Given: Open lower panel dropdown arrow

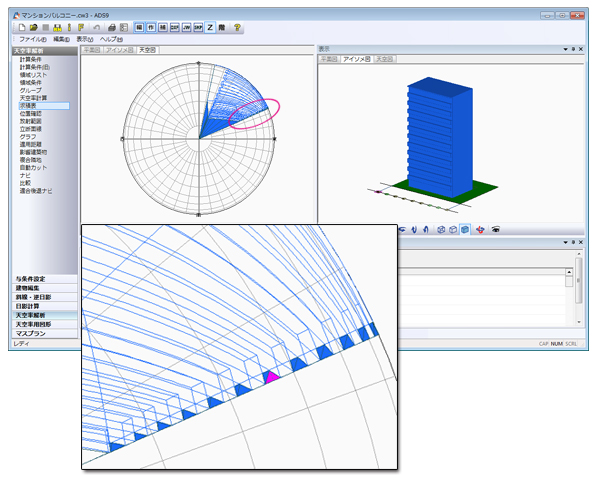Looking at the screenshot, I should tap(566, 242).
